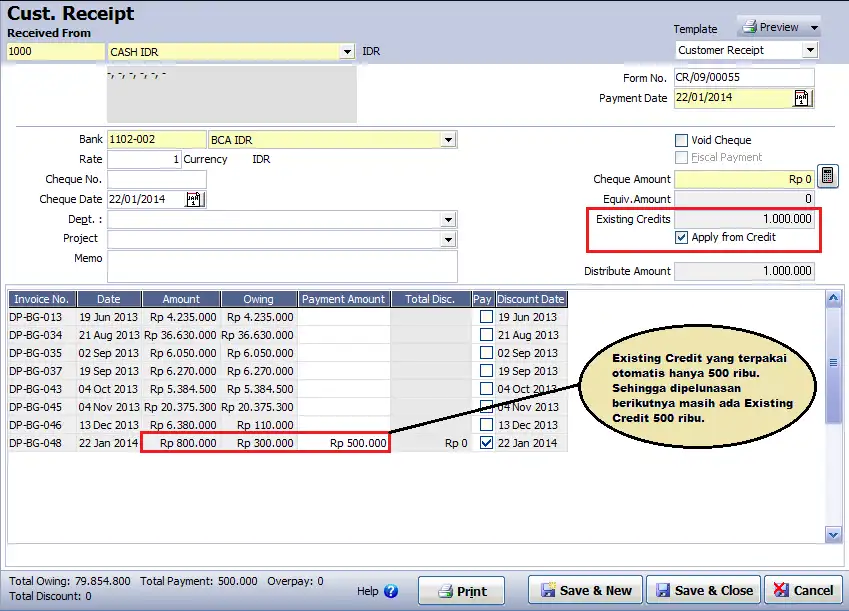Select invoice row DP-BG-013
This screenshot has height=611, width=849.
point(288,317)
